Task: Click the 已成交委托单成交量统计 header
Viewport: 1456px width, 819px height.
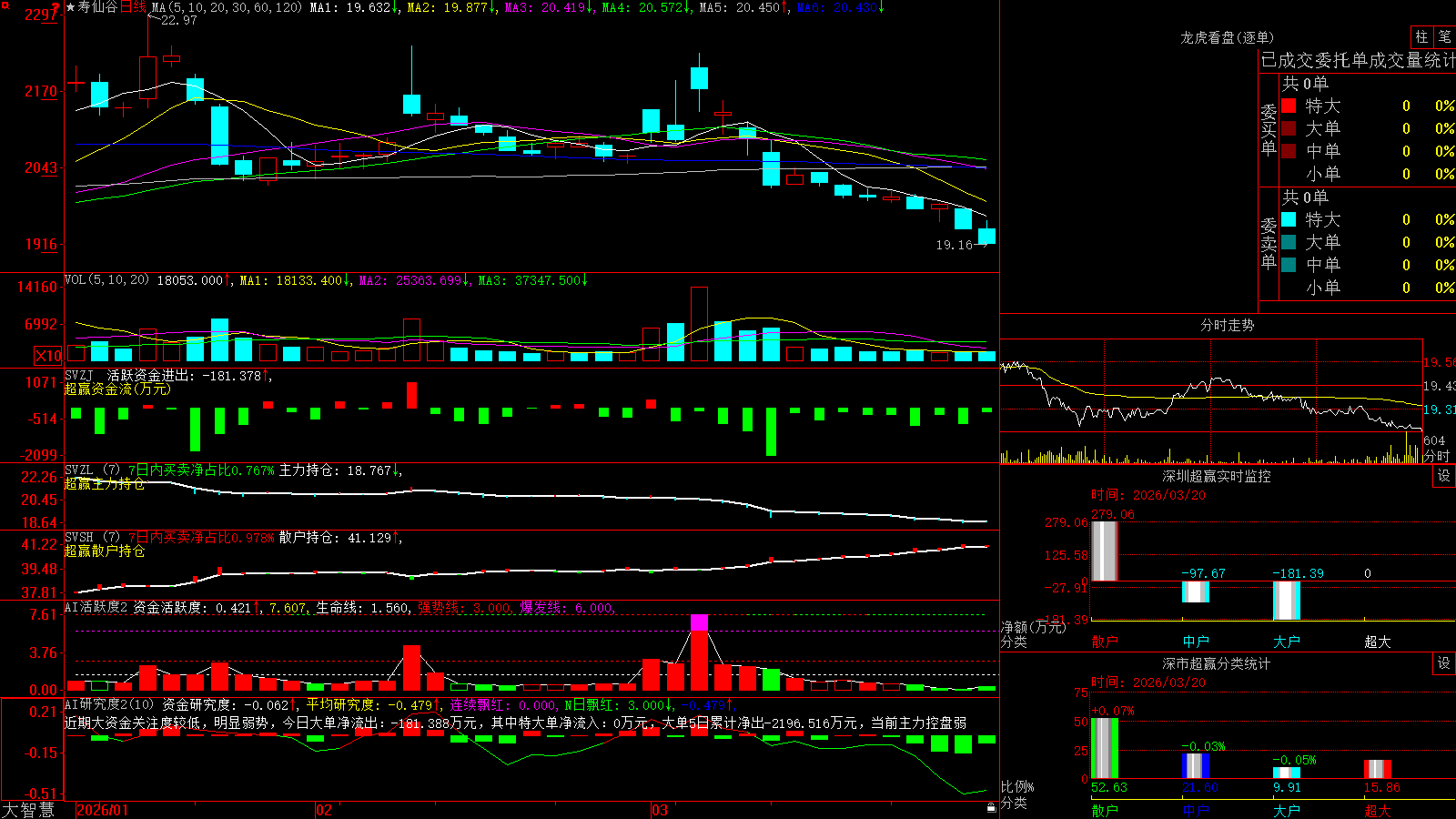Action: point(1358,61)
